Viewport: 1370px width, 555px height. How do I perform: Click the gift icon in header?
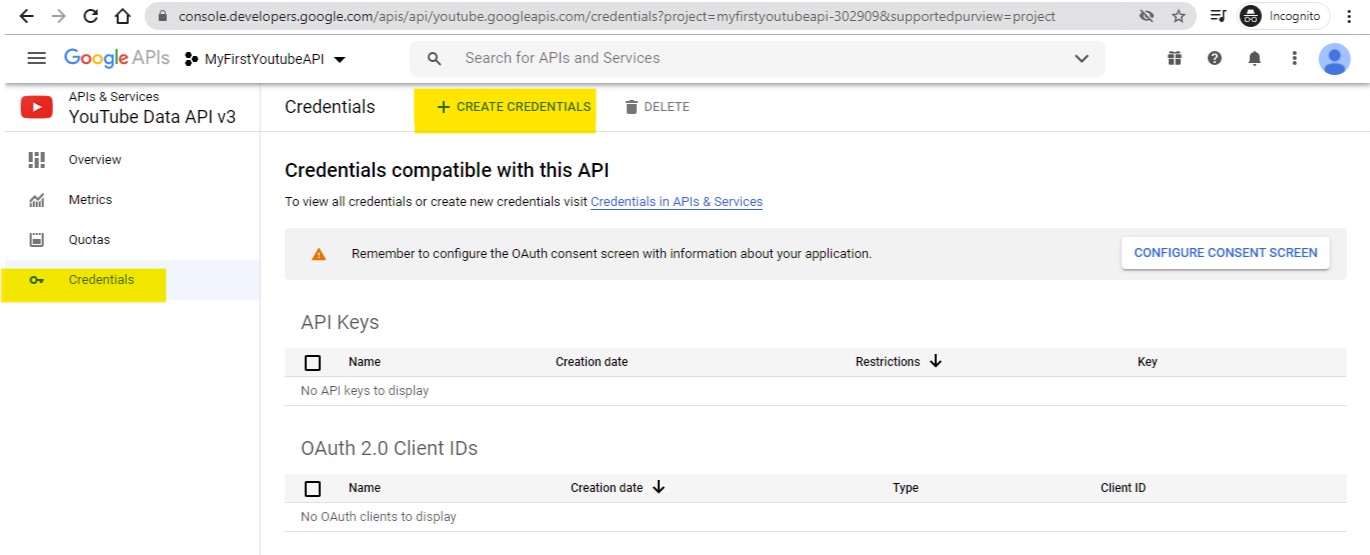[1174, 59]
